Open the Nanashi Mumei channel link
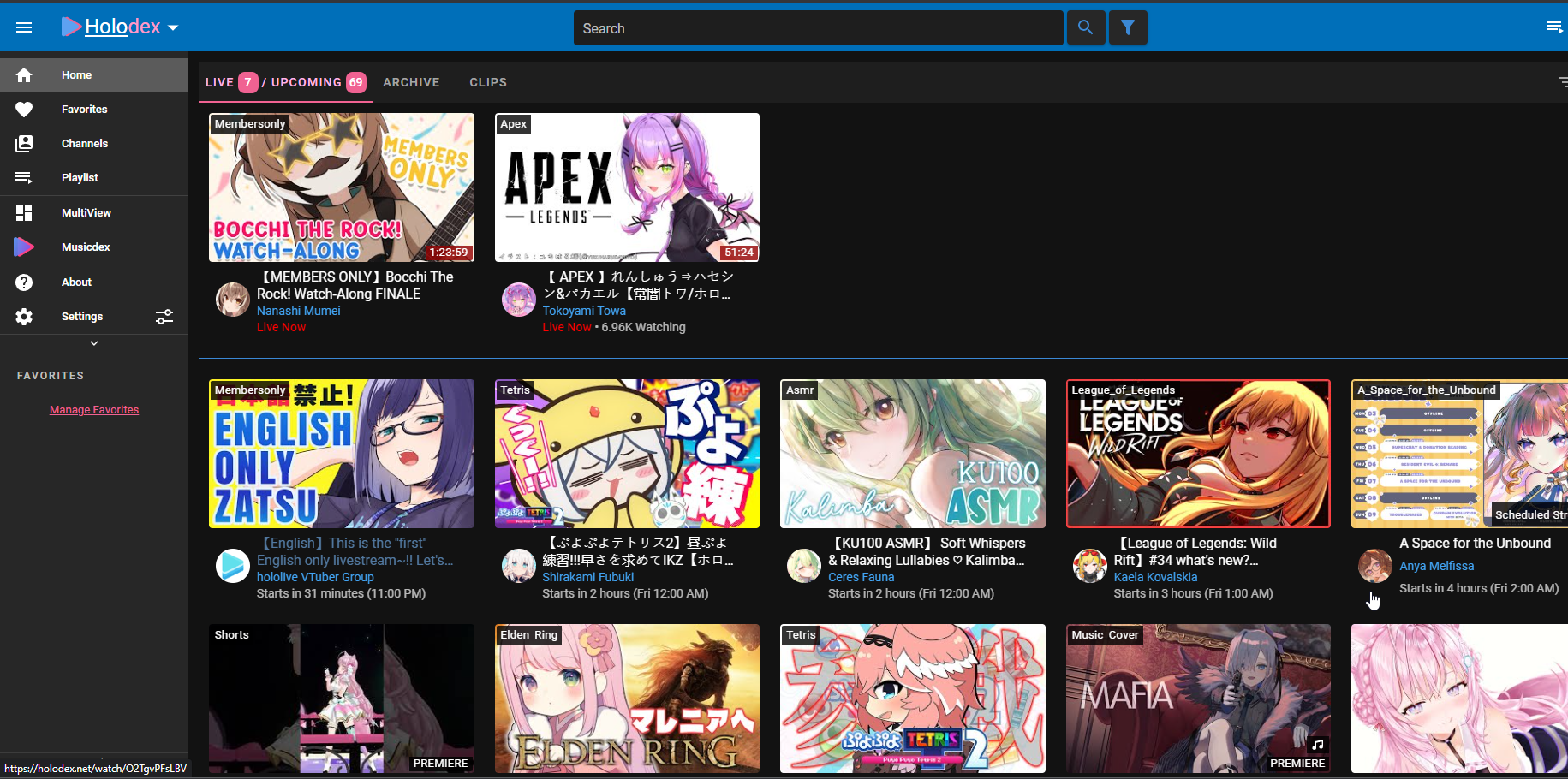Screen dimensions: 1568x779 298,311
